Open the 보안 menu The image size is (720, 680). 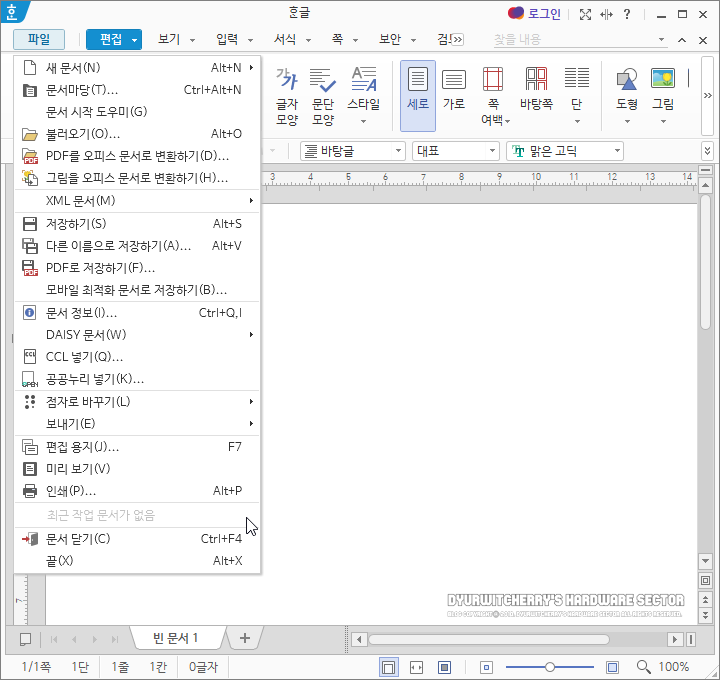(x=397, y=39)
